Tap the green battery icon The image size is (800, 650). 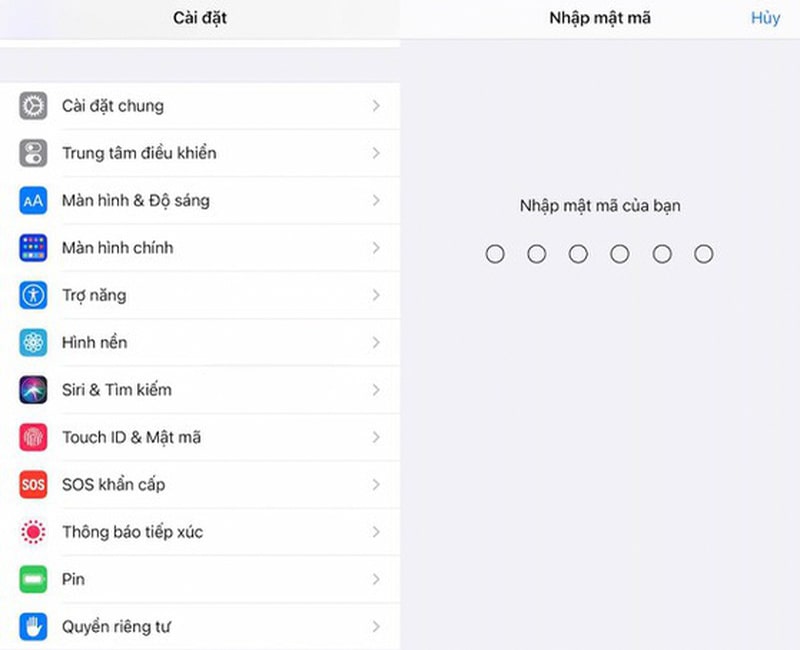[x=33, y=580]
